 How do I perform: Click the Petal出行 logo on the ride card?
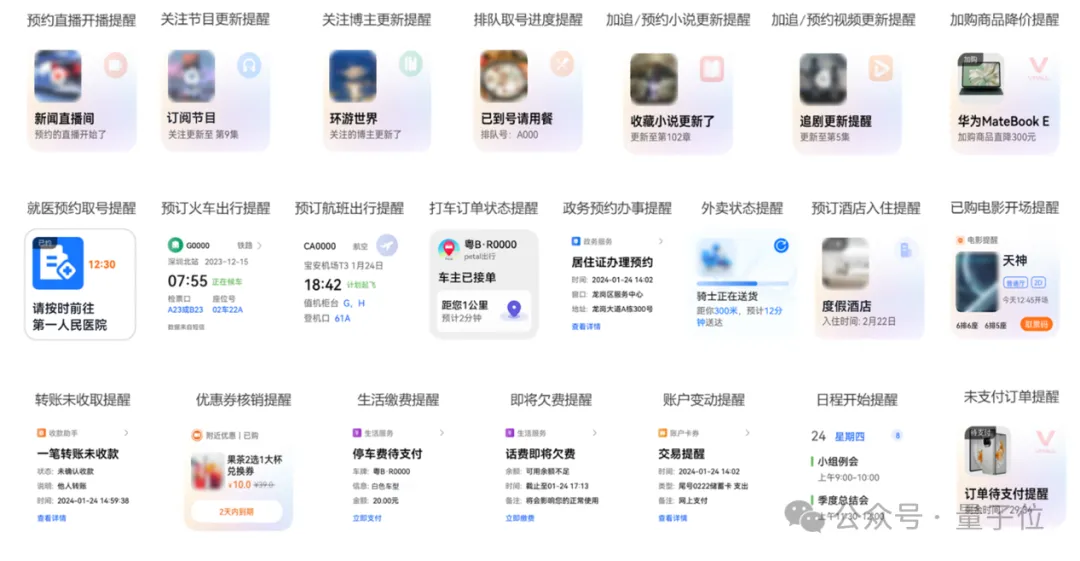448,247
